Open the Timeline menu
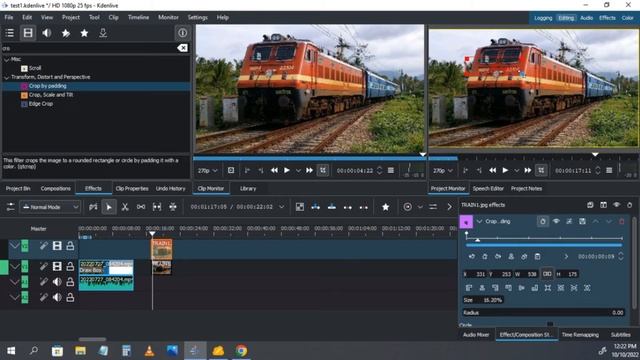 pos(138,18)
